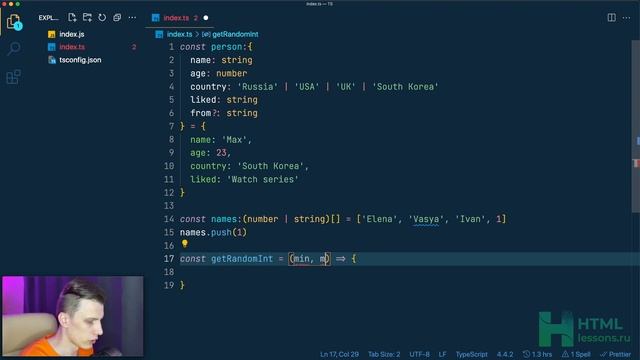Click the 'South Korea' text on line 10
The height and width of the screenshot is (360, 640).
[x=271, y=166]
